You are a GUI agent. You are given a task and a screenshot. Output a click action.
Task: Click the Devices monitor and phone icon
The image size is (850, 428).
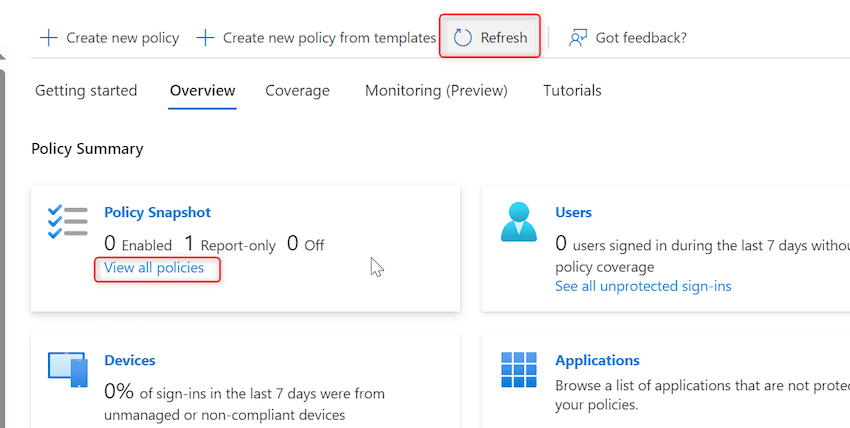pos(68,369)
